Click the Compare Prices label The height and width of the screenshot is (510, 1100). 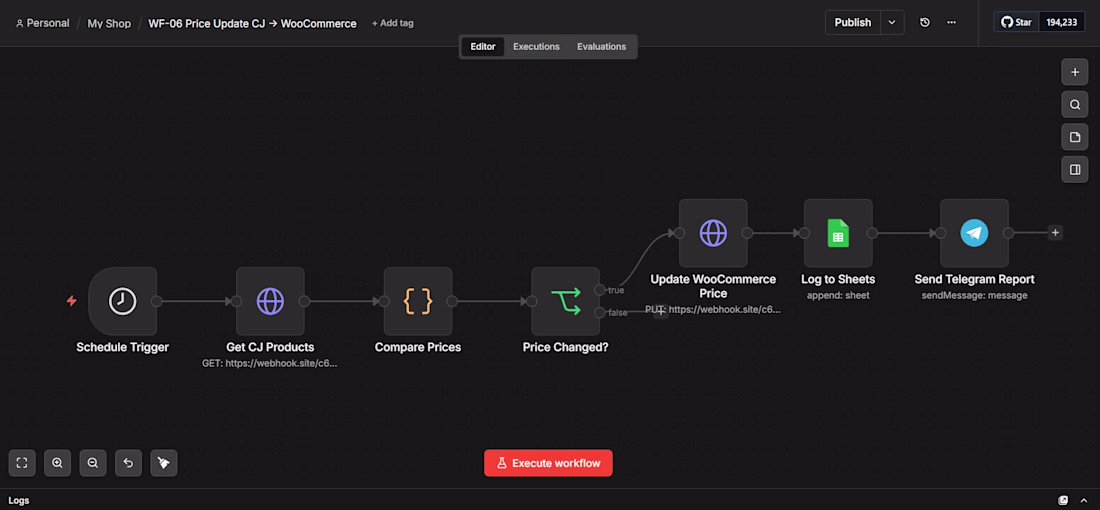(418, 347)
